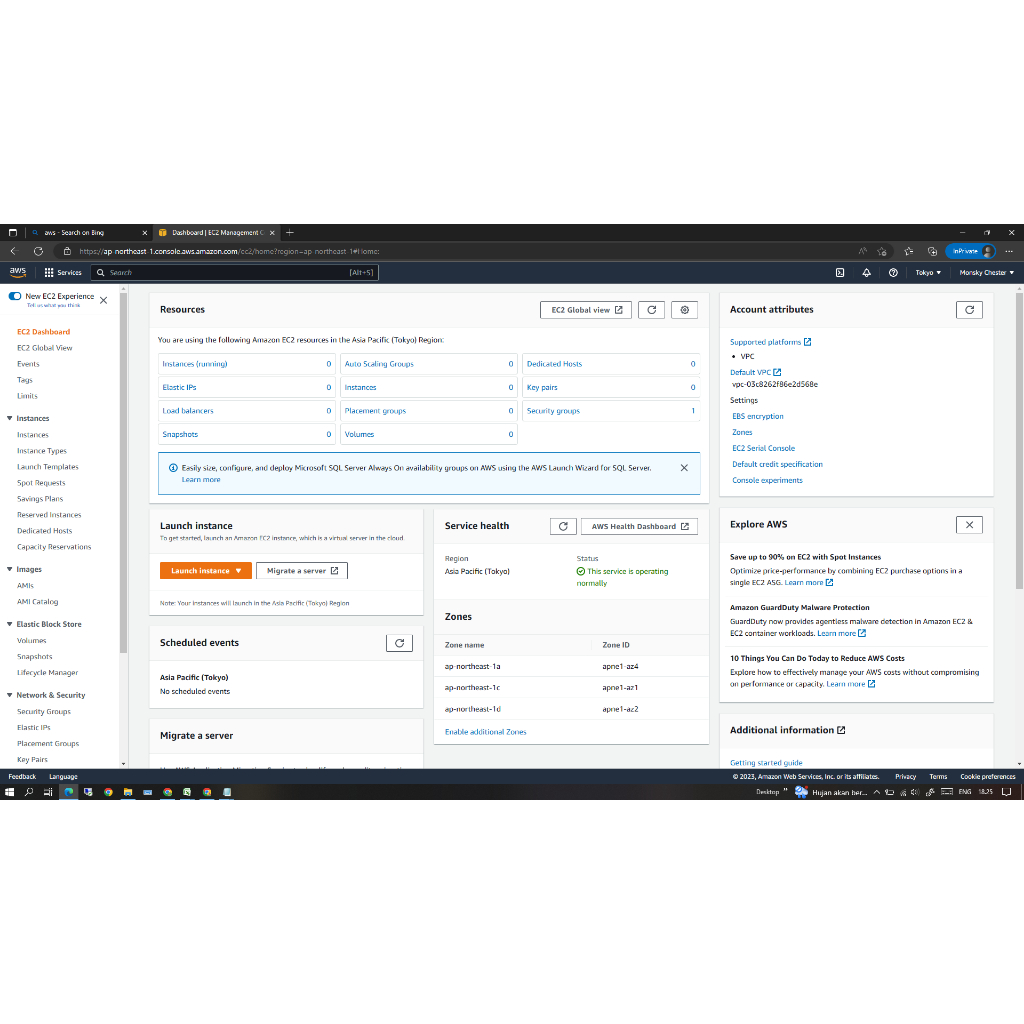Open Events in the sidebar

click(x=28, y=364)
